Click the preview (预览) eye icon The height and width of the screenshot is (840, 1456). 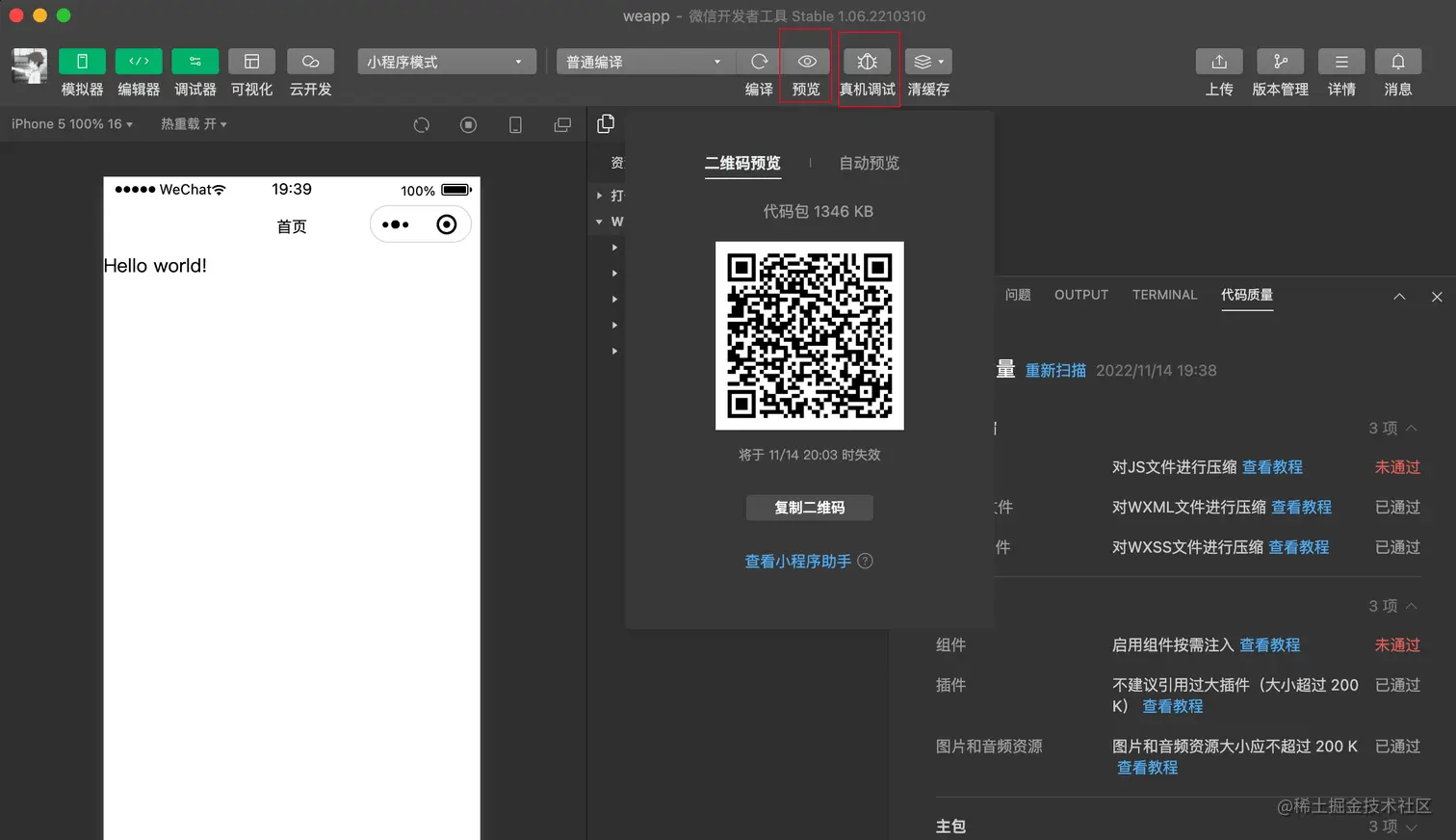click(x=807, y=62)
